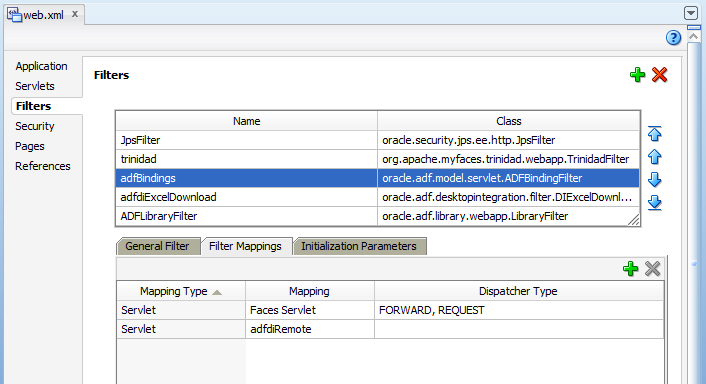This screenshot has height=384, width=706.
Task: Select the web.xml editor tab
Action: tap(44, 15)
